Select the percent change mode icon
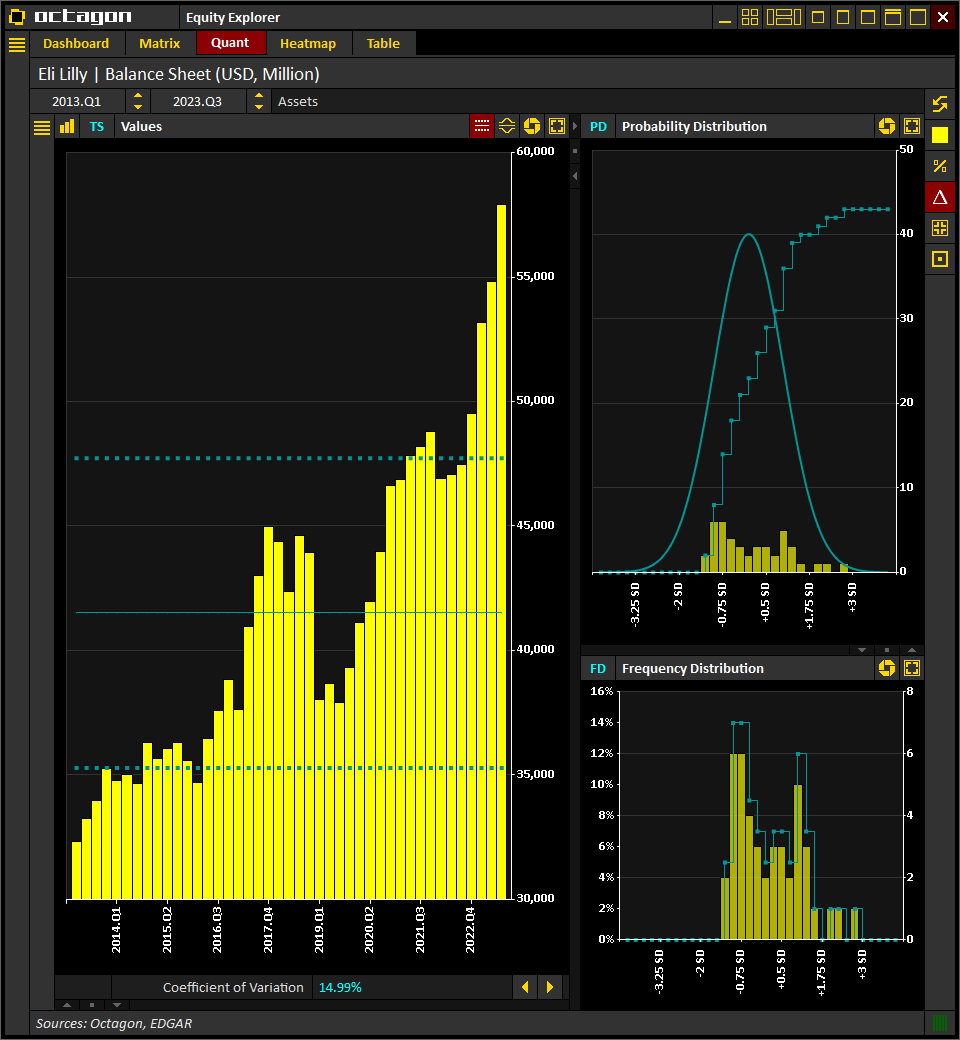960x1040 pixels. click(940, 166)
